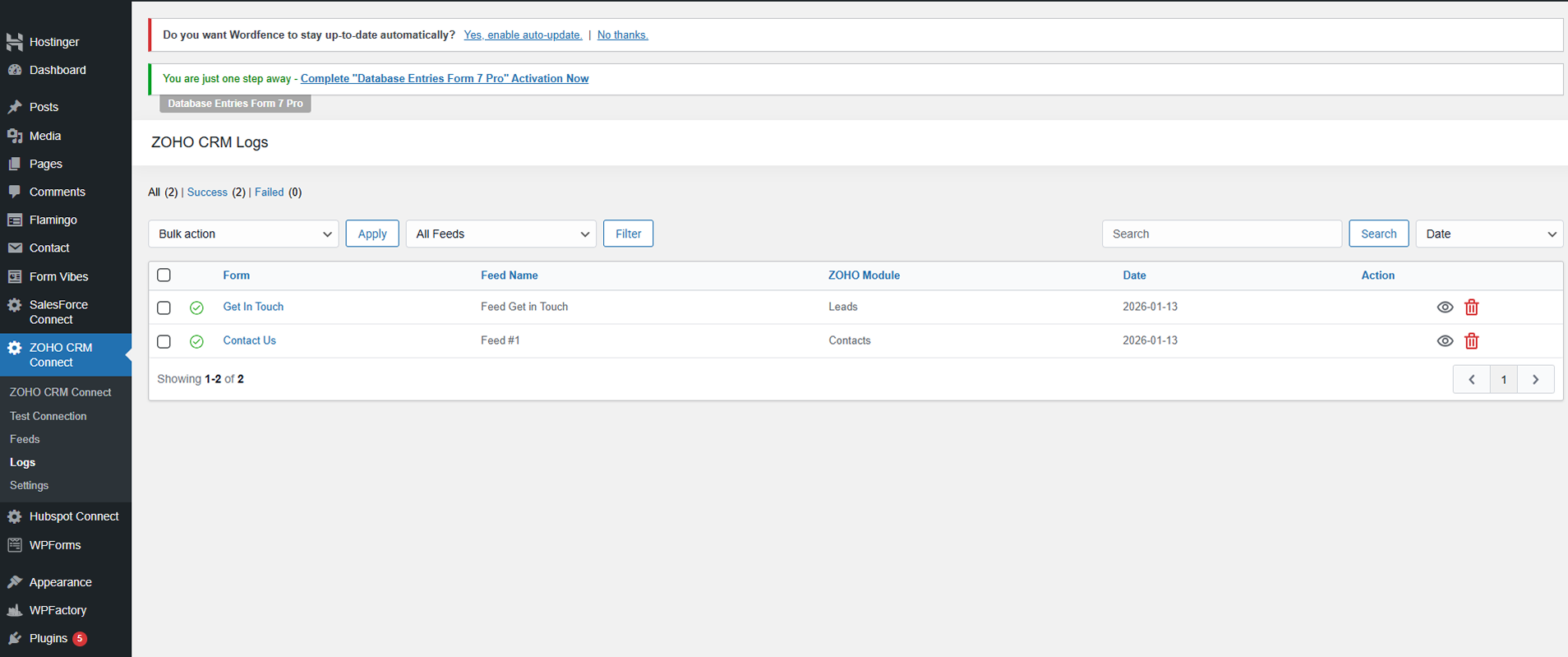Click the Apply button
1568x657 pixels.
tap(372, 234)
